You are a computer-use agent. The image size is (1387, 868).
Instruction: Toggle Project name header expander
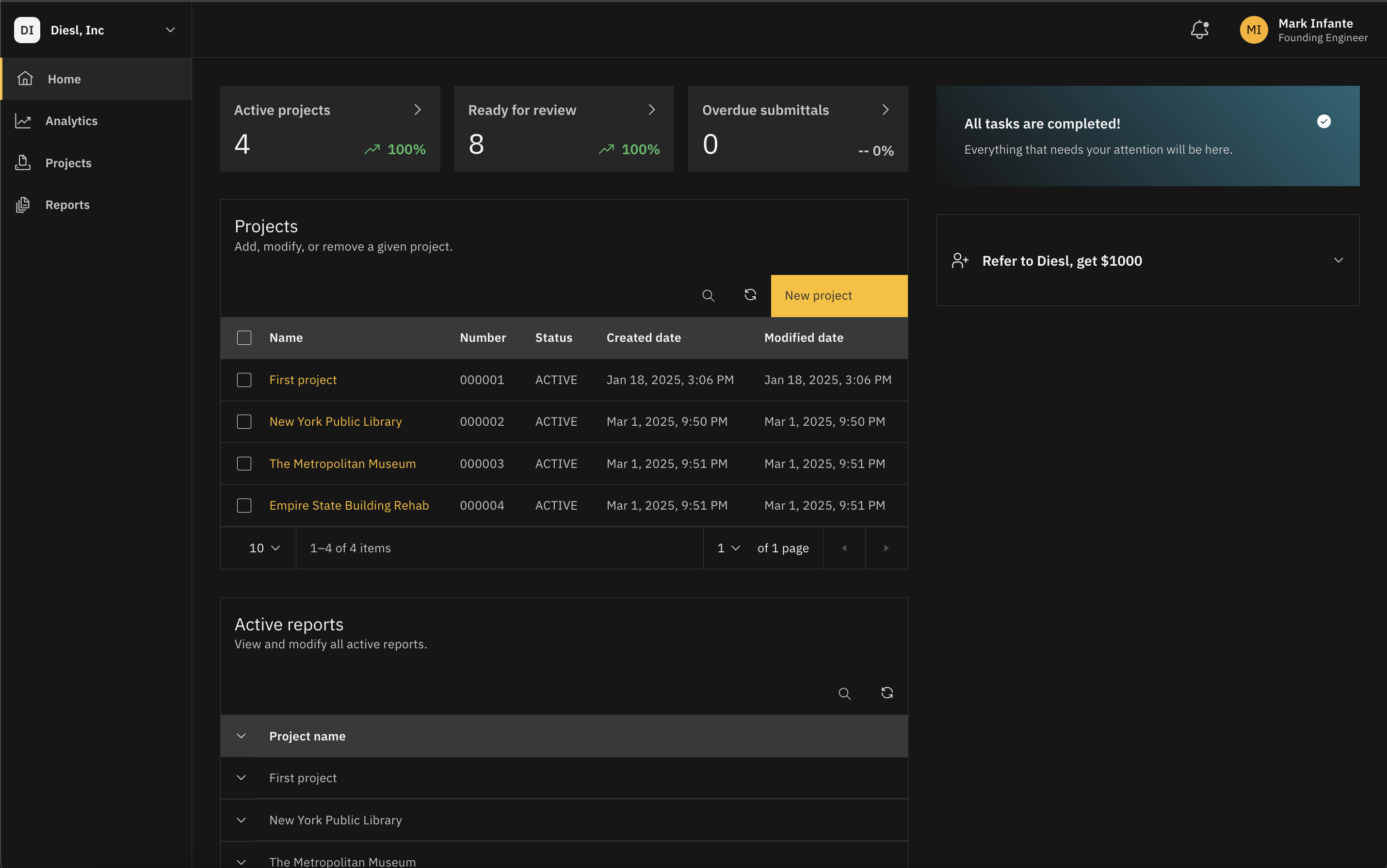point(241,736)
